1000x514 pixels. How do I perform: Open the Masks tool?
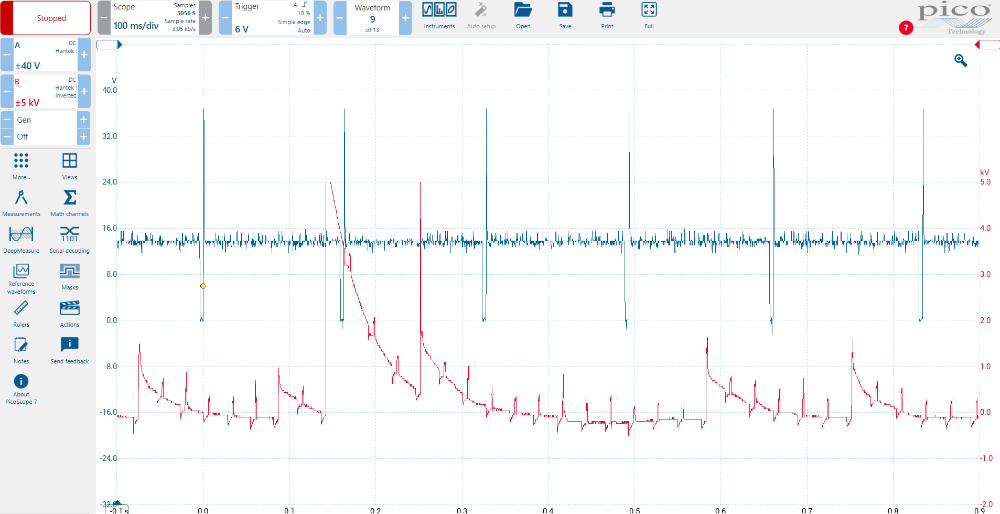(70, 275)
